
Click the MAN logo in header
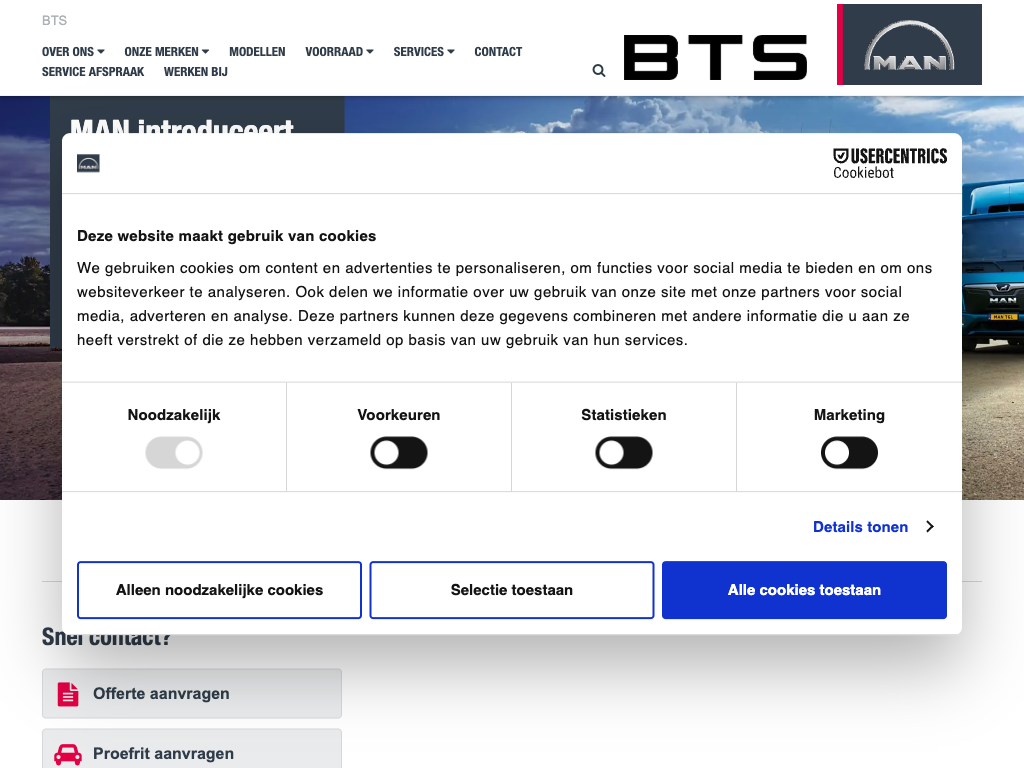pos(909,45)
